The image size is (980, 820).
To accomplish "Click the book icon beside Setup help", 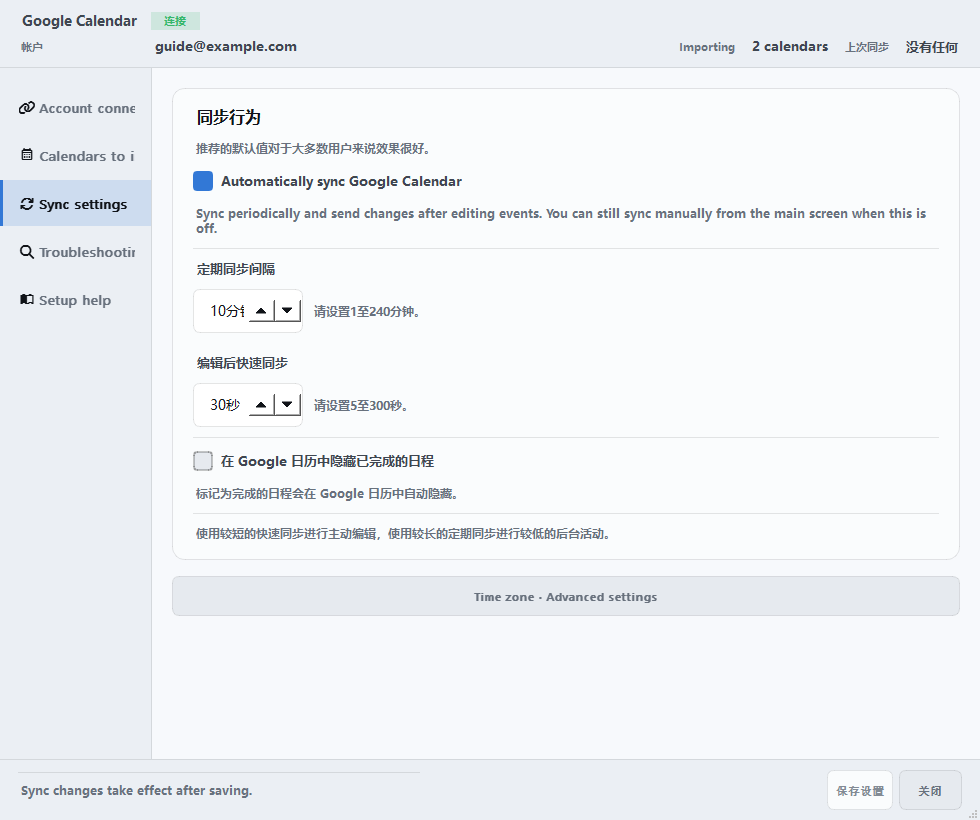I will (x=27, y=299).
